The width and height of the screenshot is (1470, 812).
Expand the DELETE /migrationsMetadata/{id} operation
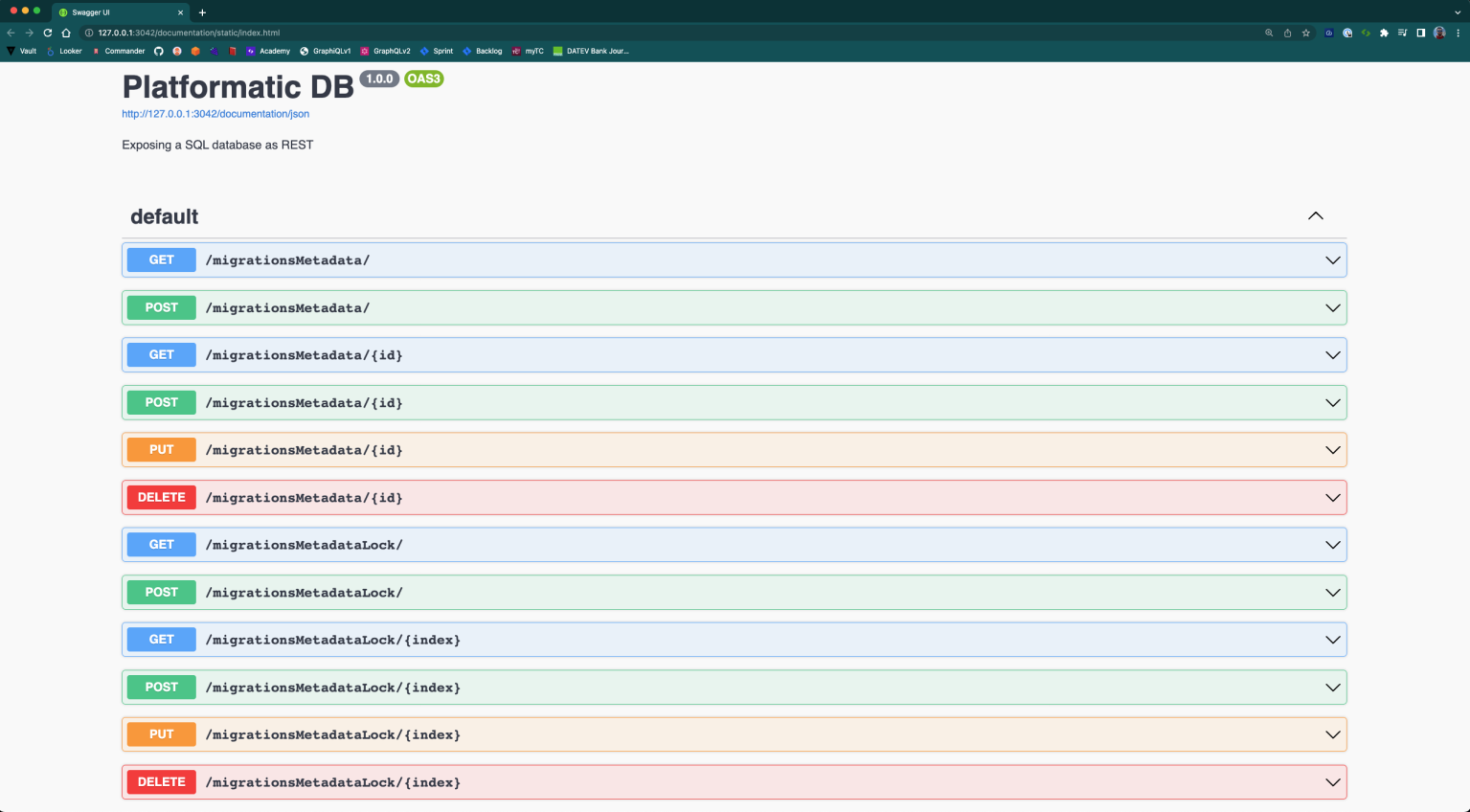point(1332,497)
